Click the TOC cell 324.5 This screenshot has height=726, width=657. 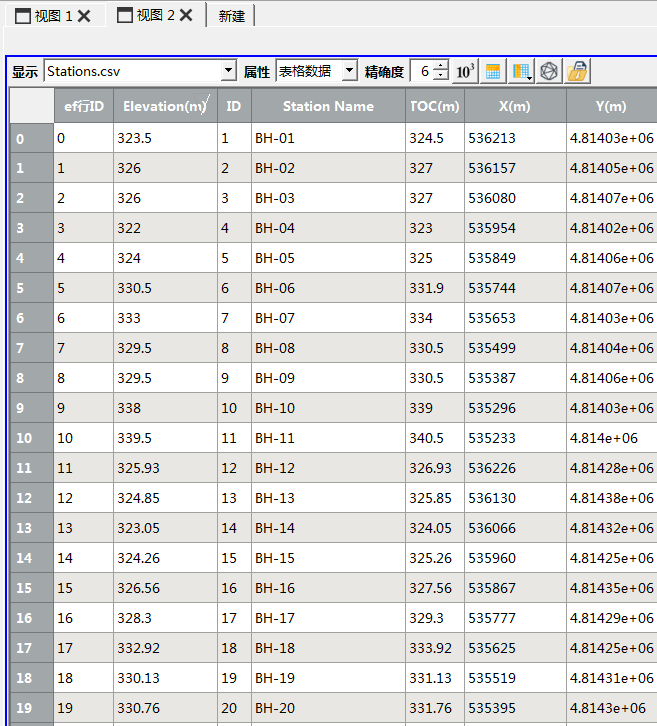click(x=435, y=138)
